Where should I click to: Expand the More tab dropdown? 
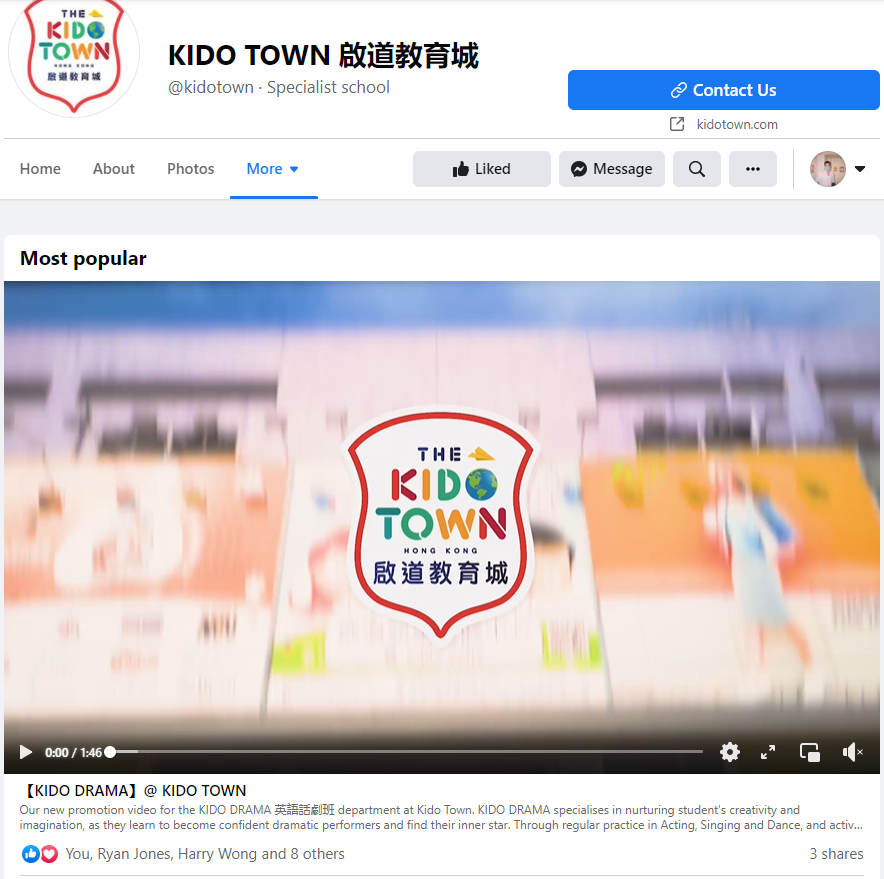273,169
